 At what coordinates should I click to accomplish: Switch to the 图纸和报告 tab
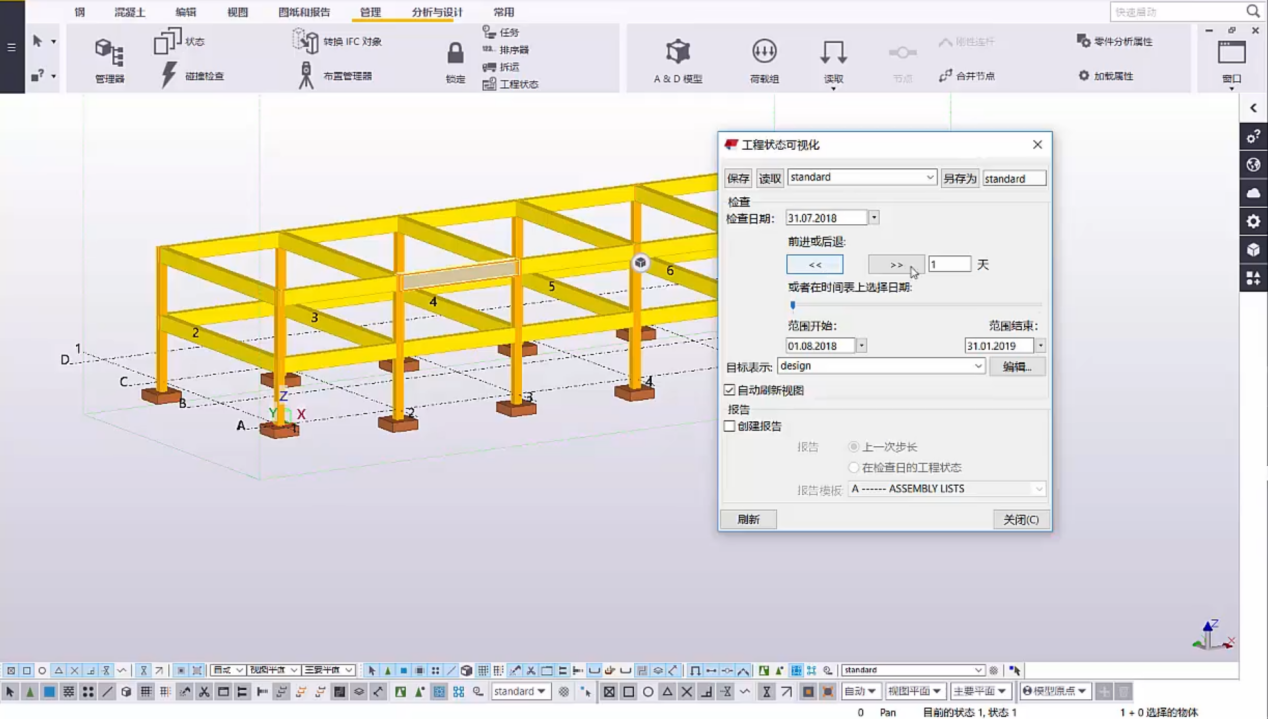(x=304, y=12)
